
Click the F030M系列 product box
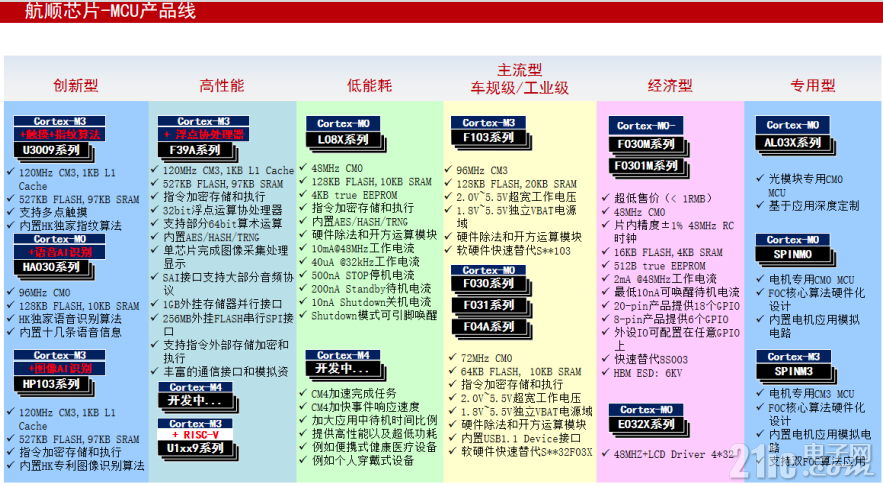click(x=646, y=144)
